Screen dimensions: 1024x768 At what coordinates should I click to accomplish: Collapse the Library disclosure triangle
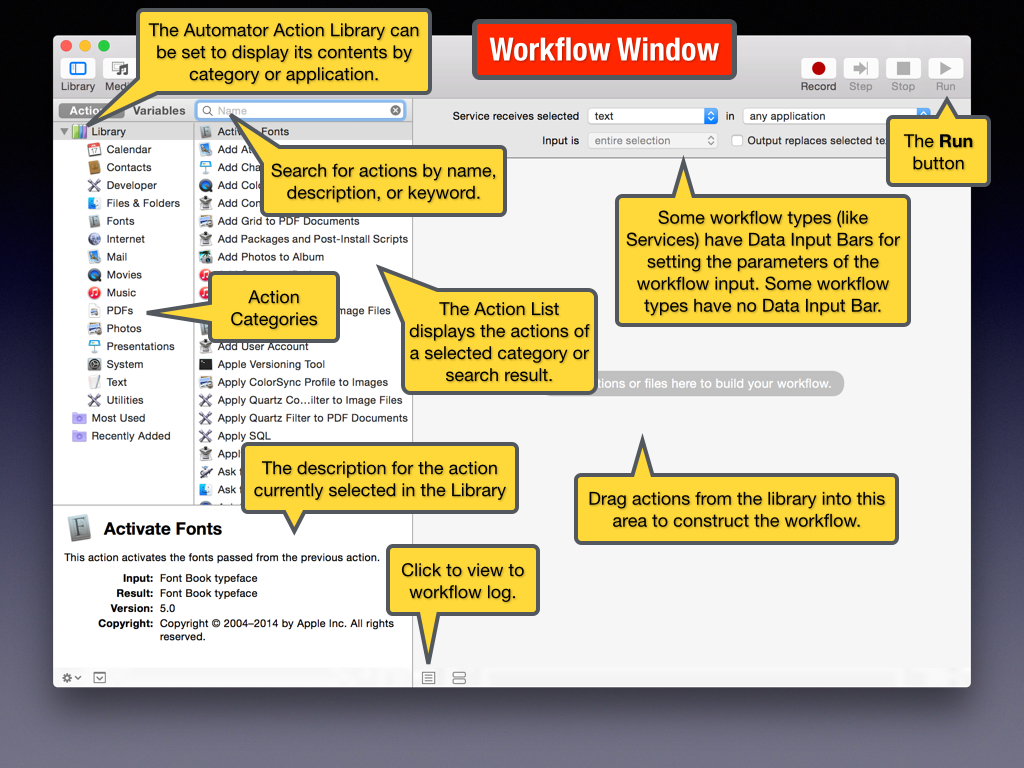64,131
